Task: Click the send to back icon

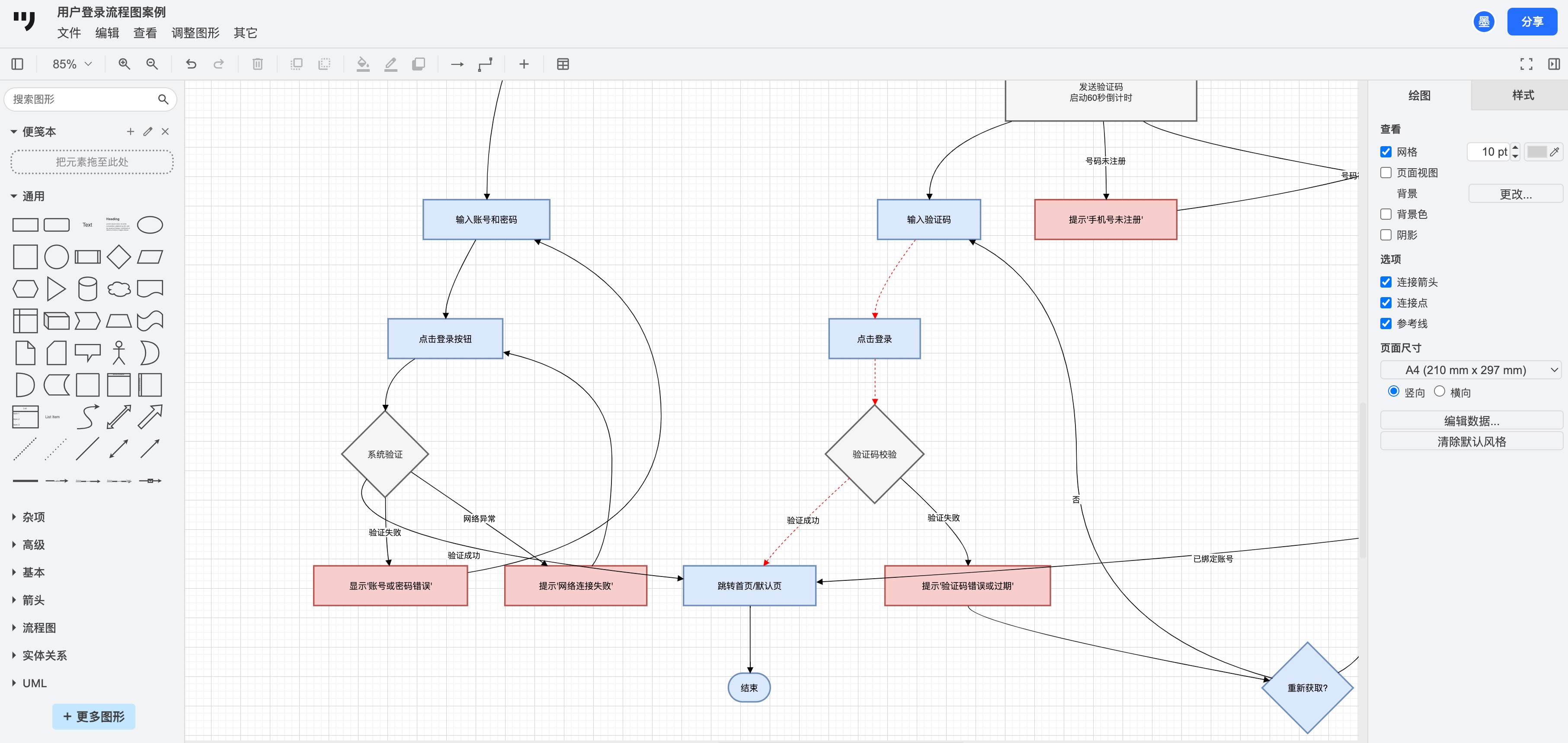Action: coord(324,64)
